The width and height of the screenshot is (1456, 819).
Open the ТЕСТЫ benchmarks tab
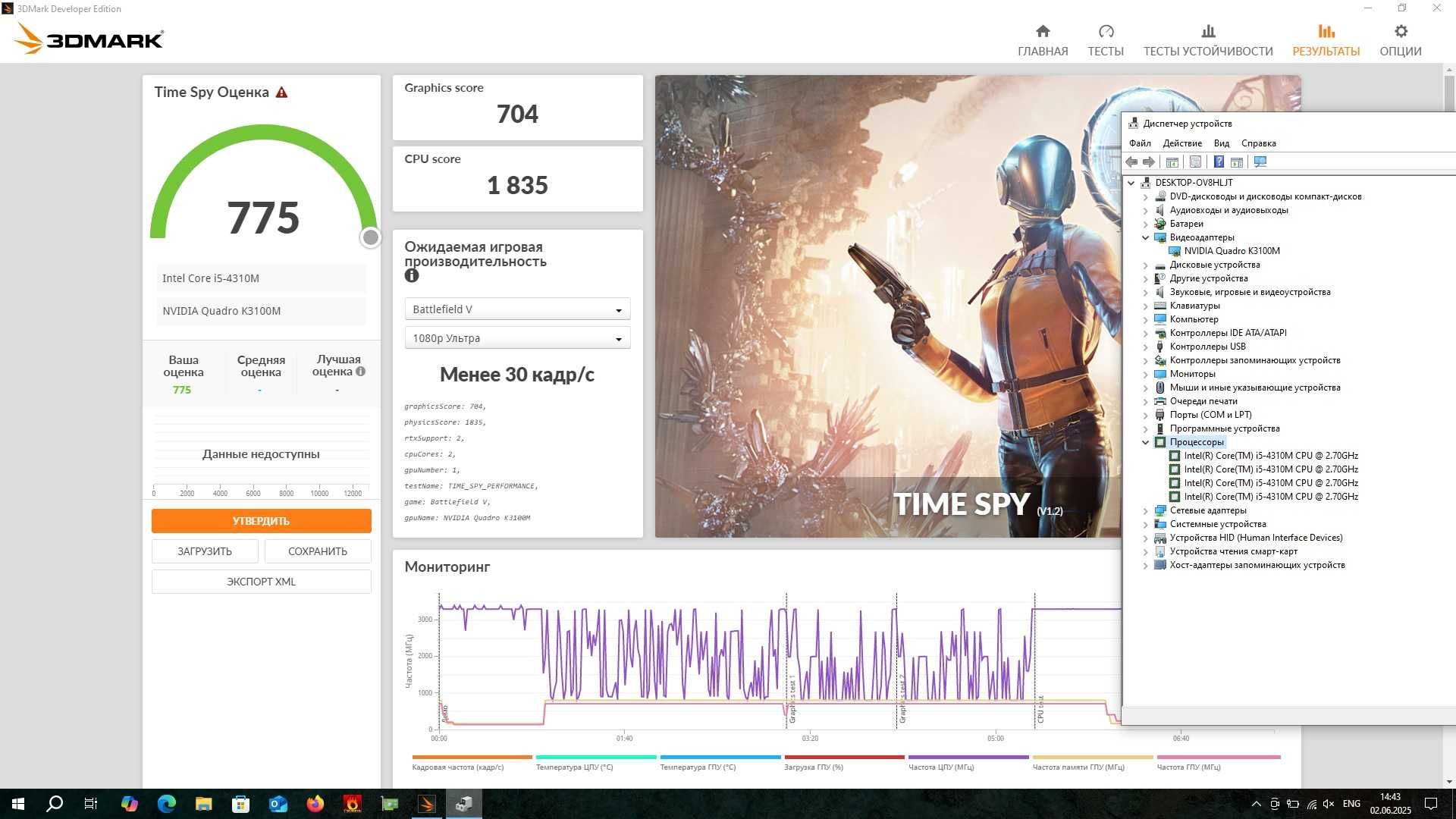click(1106, 40)
